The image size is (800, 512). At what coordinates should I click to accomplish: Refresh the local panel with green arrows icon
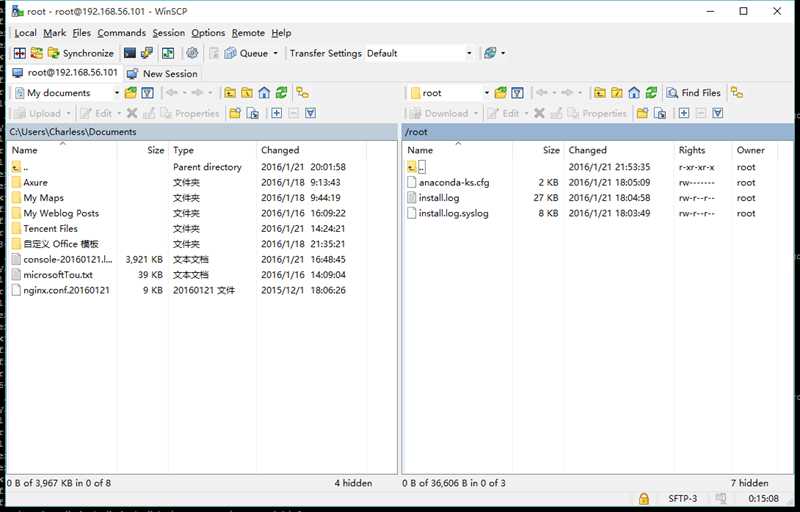(281, 93)
